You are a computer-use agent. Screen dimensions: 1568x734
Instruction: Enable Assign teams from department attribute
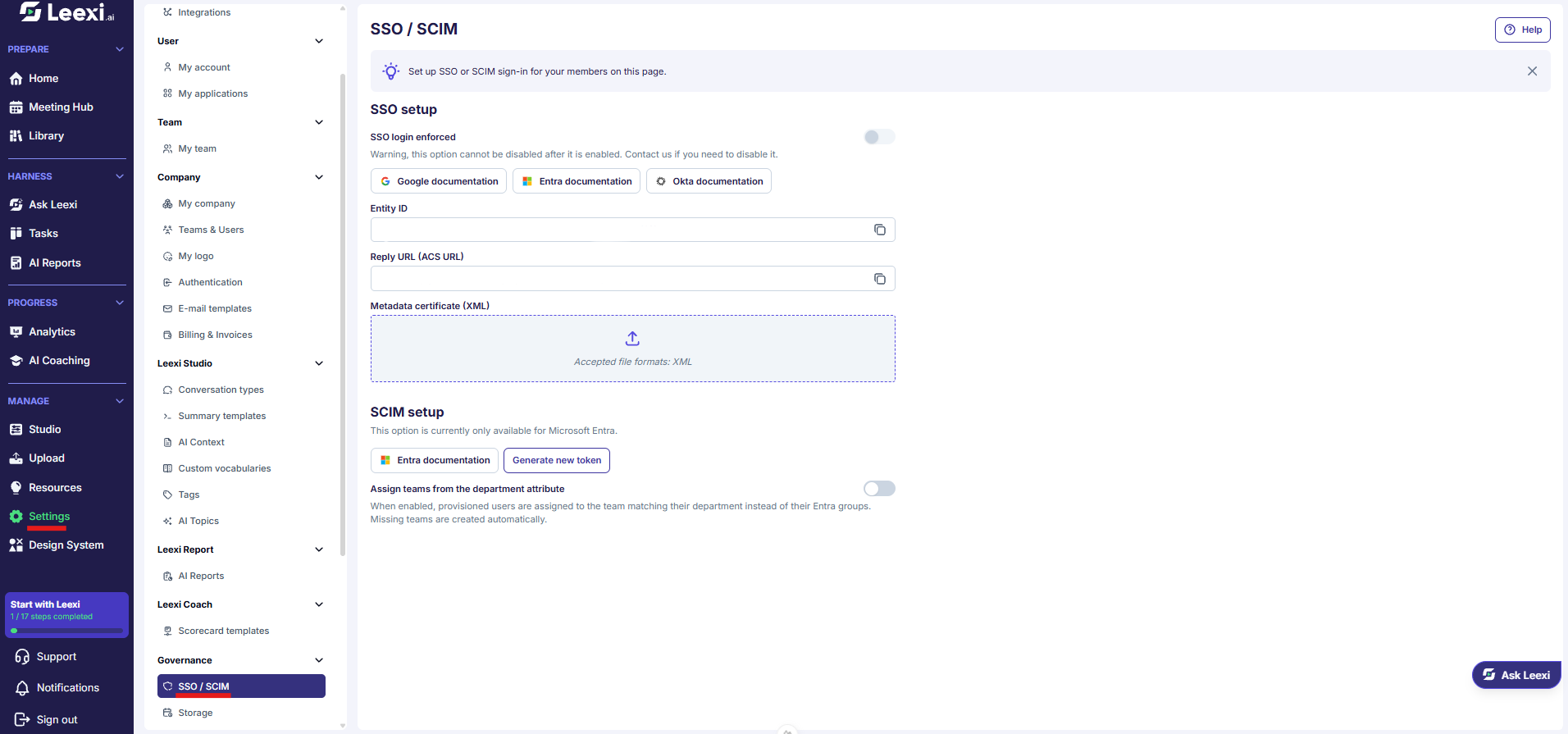click(879, 489)
